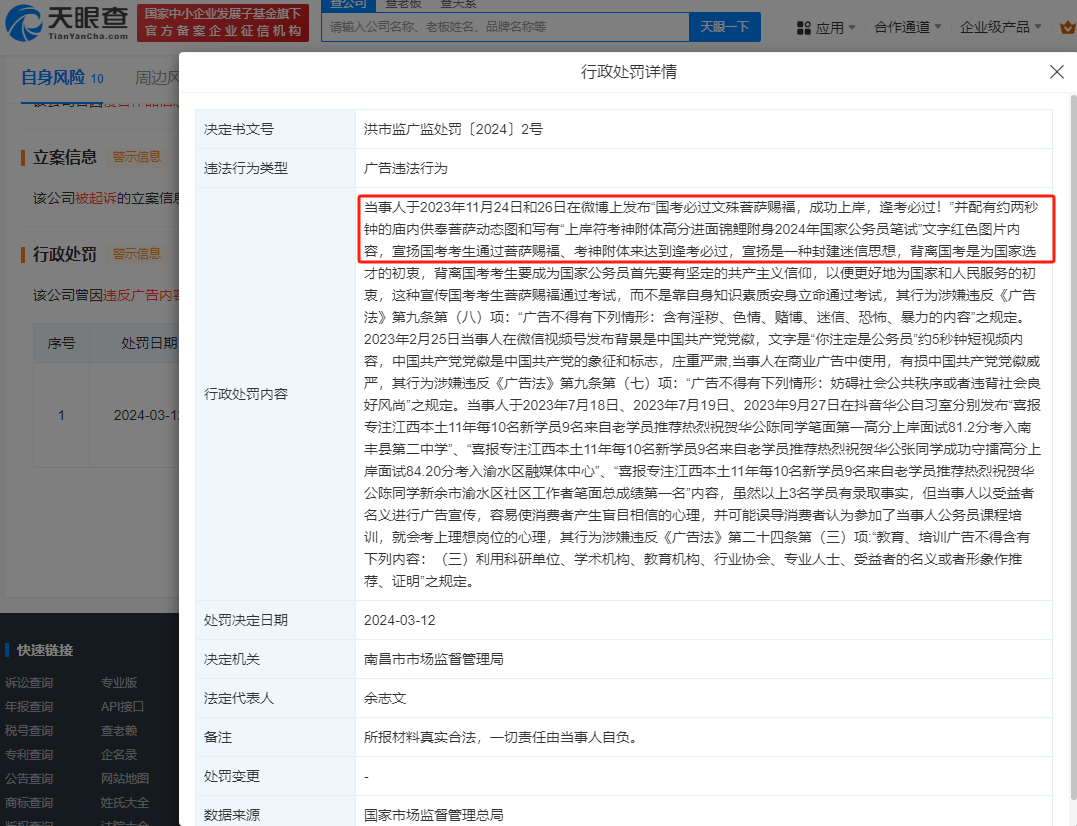Open the API接口 footer link

pos(122,707)
